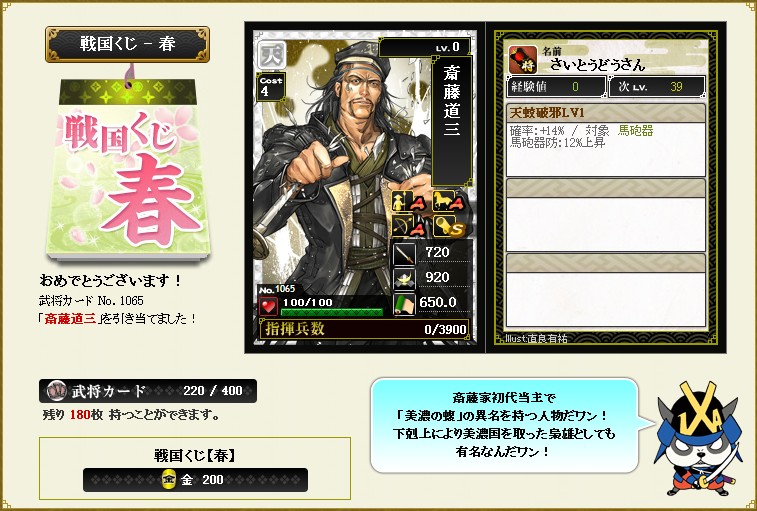
Task: Click the sword attack stat icon
Action: [404, 253]
